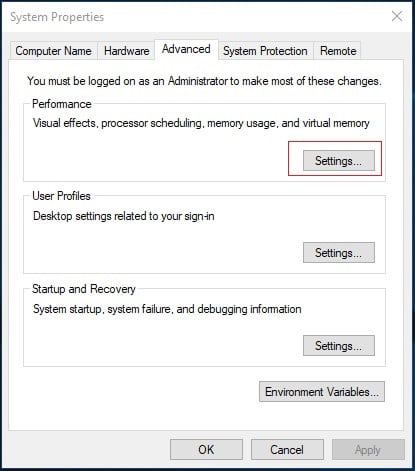The width and height of the screenshot is (415, 471).
Task: Open Performance Settings button
Action: 339,161
